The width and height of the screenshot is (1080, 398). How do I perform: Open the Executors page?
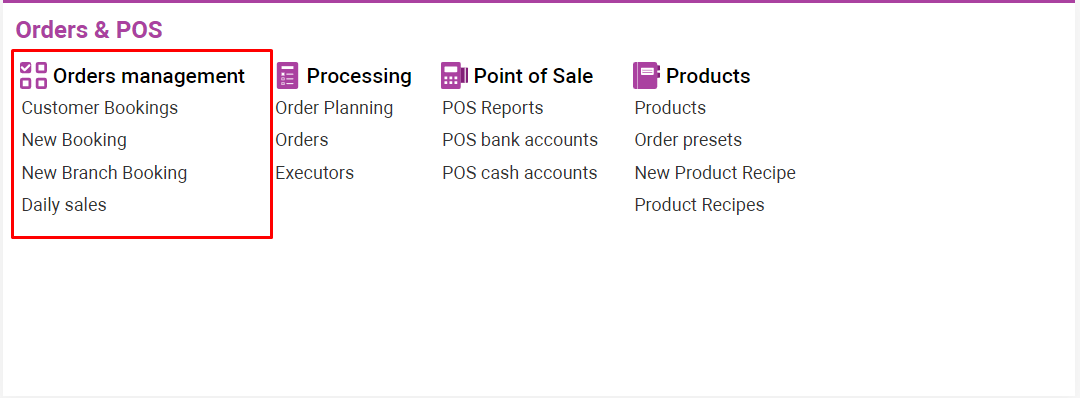315,172
